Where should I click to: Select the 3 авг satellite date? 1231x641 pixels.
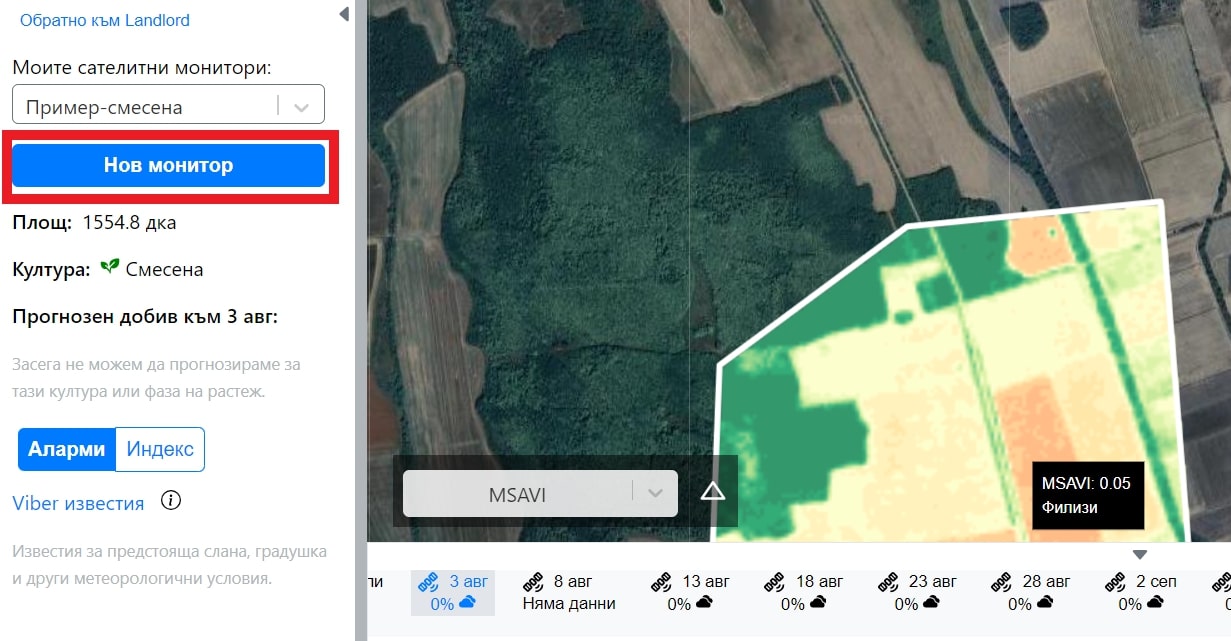click(453, 592)
